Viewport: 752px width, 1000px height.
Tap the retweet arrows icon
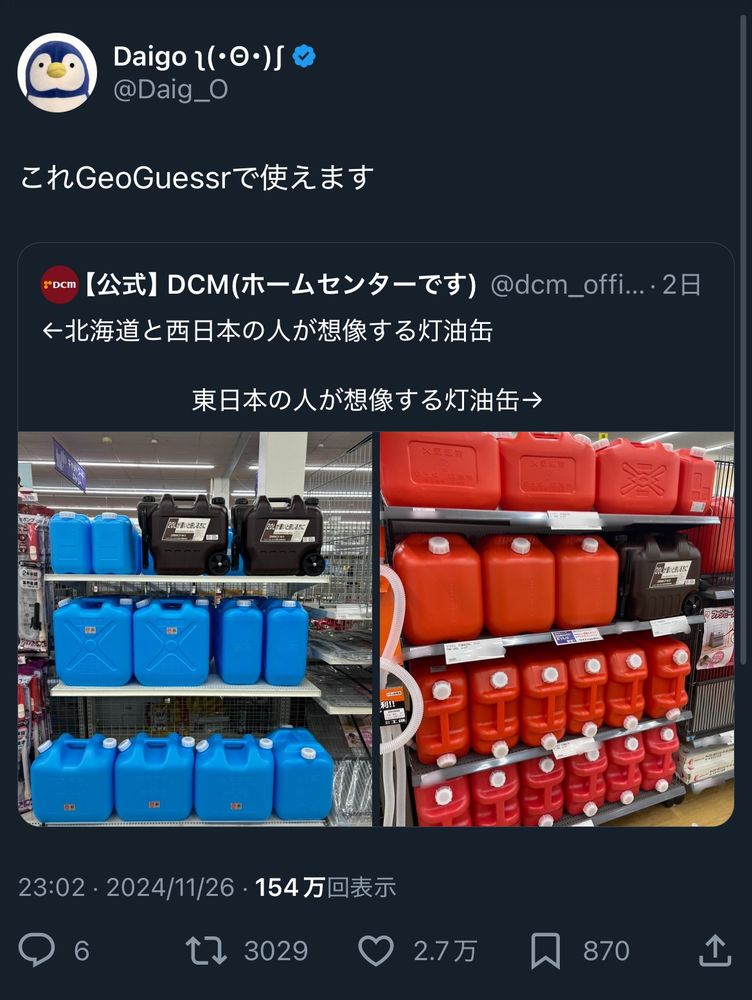(205, 950)
